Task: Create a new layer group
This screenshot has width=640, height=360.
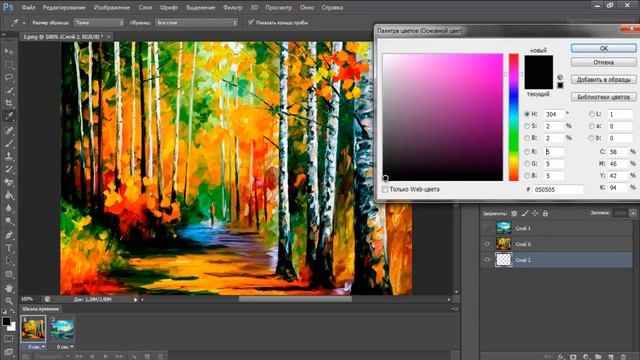Action: point(598,357)
